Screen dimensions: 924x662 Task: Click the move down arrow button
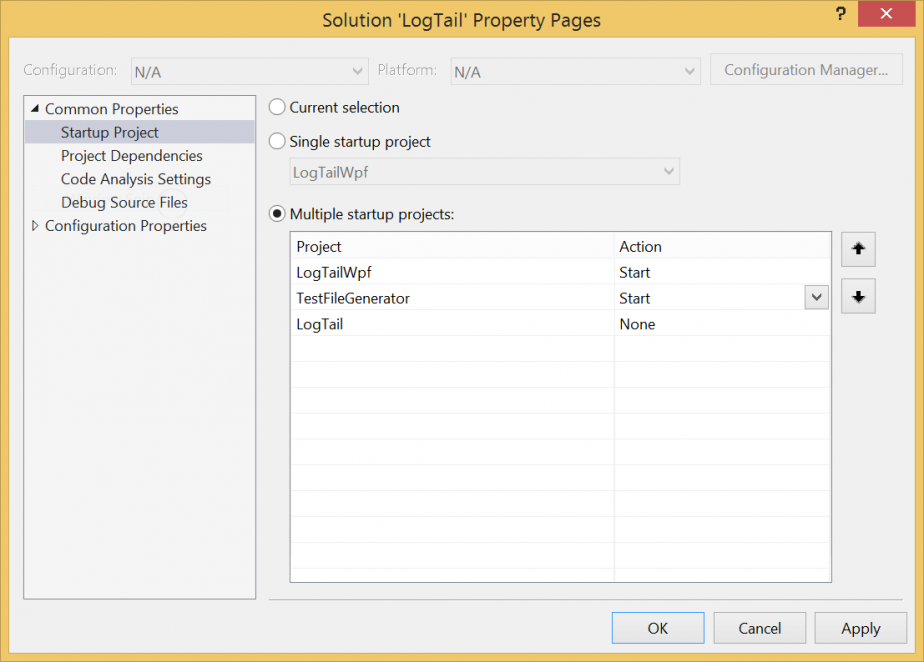[858, 297]
